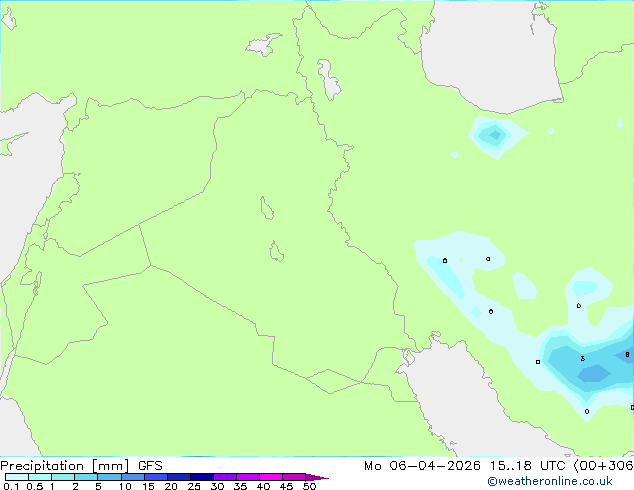Click the 1 to 2 mm legend swatch
The height and width of the screenshot is (490, 634).
coord(63,477)
